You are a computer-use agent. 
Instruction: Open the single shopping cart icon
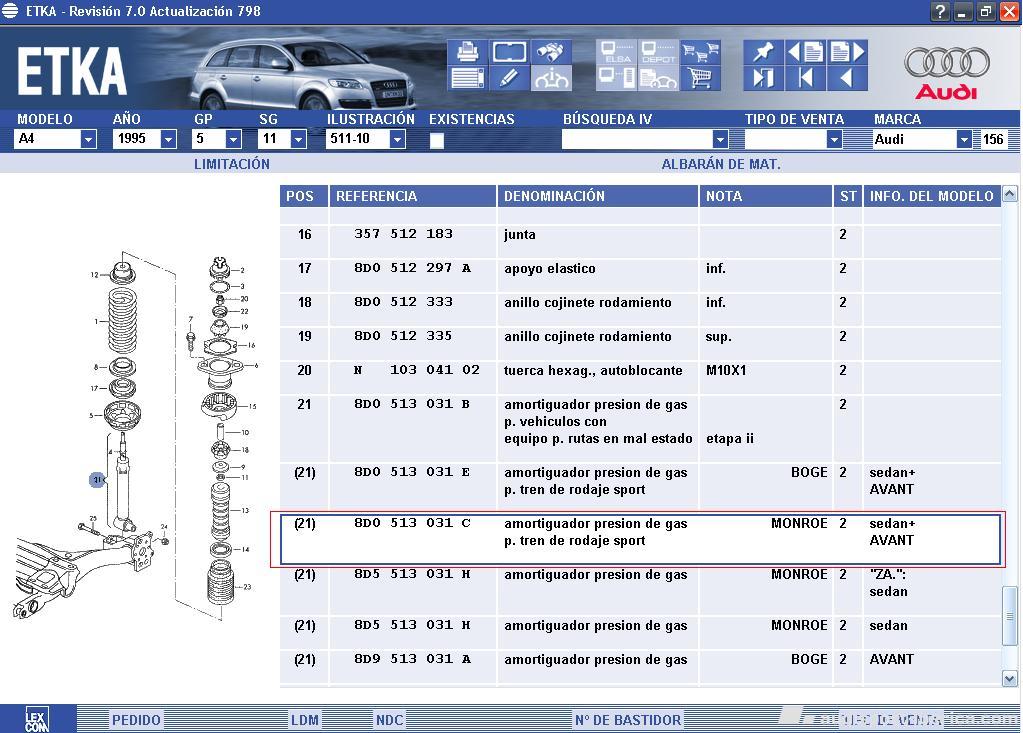coord(700,78)
